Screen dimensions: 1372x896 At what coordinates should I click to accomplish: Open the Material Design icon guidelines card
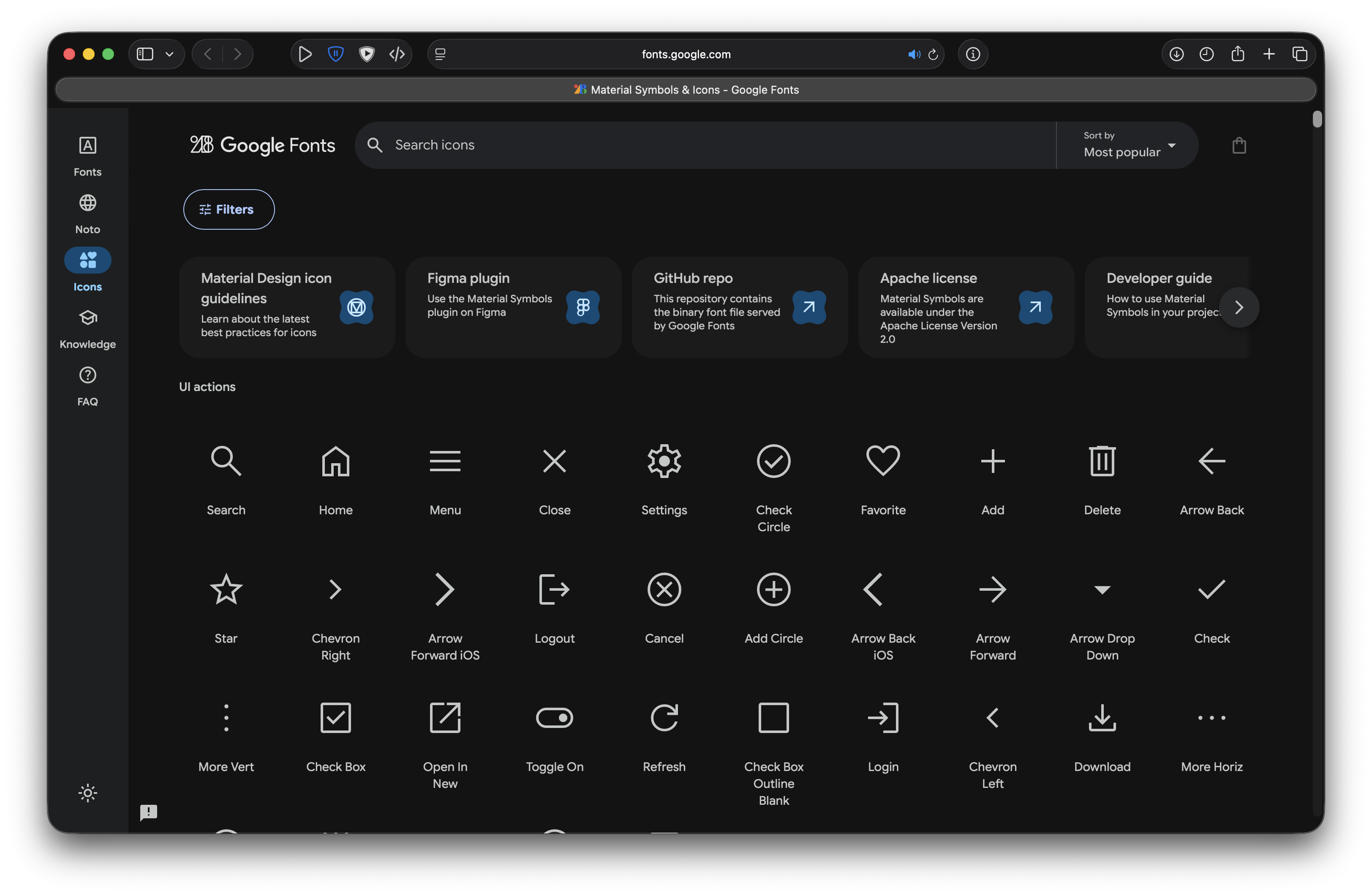[x=287, y=307]
